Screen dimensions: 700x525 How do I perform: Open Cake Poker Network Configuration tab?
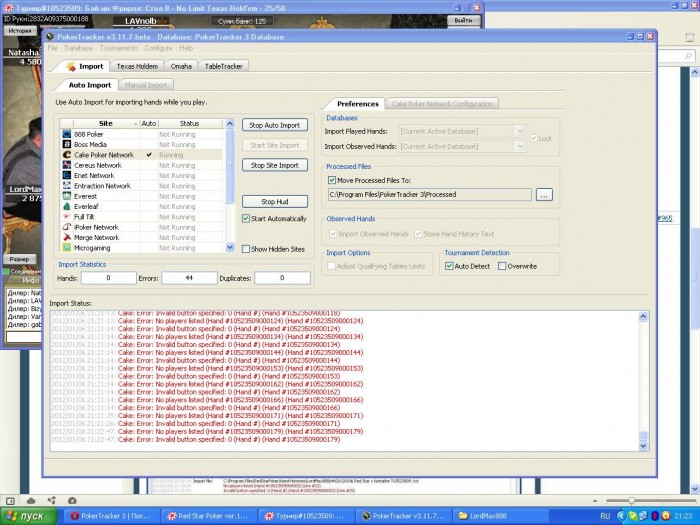(442, 104)
